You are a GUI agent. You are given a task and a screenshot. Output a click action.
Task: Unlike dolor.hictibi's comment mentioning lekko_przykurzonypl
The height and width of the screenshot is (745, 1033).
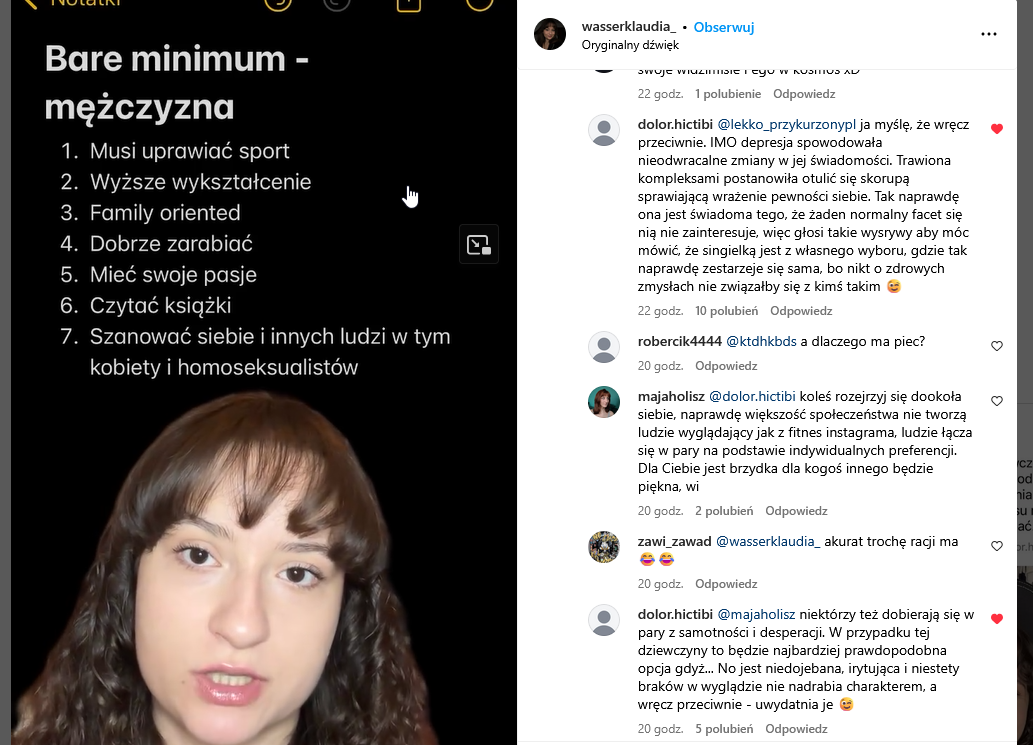997,129
